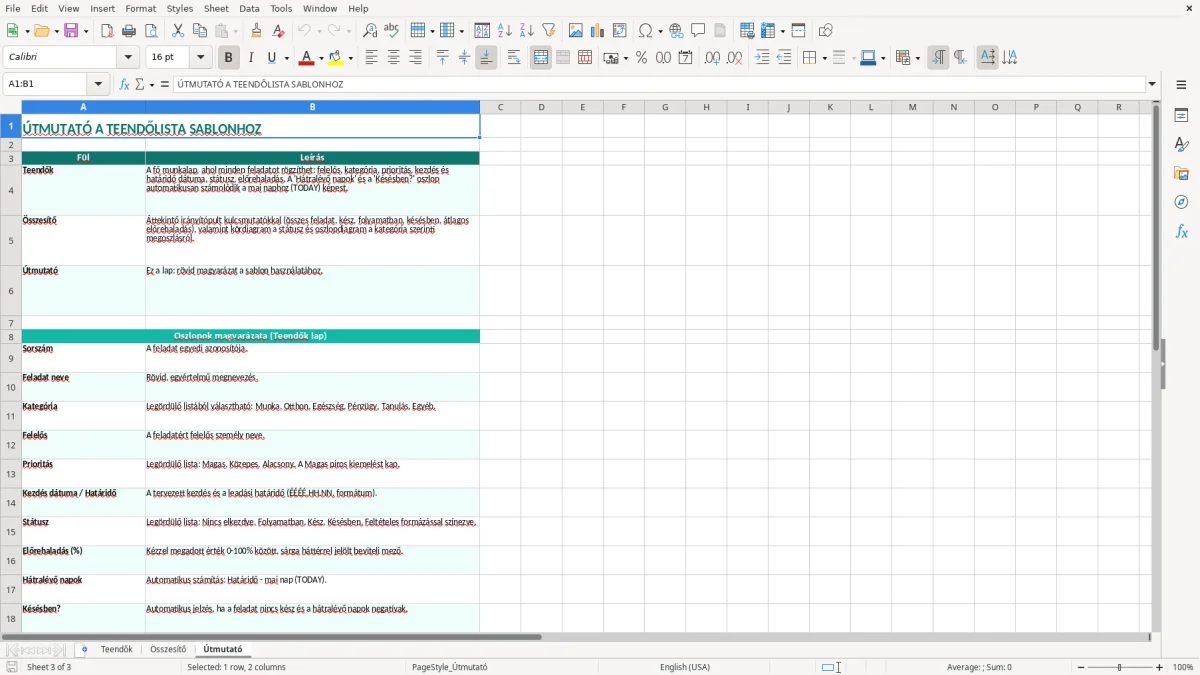Click the Sort Ascending icon
Screen dimensions: 1200x675
[x=505, y=31]
